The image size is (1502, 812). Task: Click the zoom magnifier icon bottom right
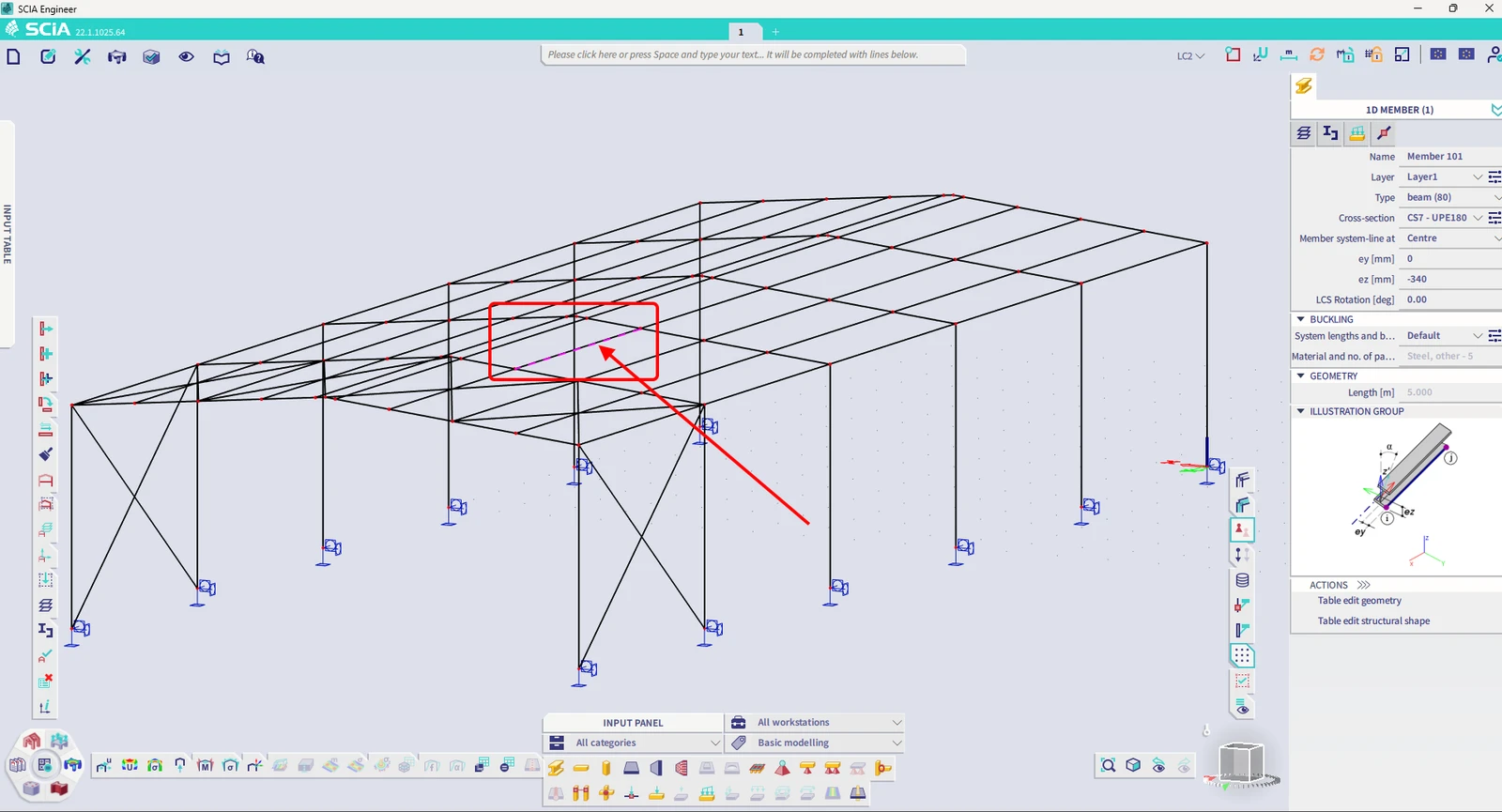(1109, 766)
